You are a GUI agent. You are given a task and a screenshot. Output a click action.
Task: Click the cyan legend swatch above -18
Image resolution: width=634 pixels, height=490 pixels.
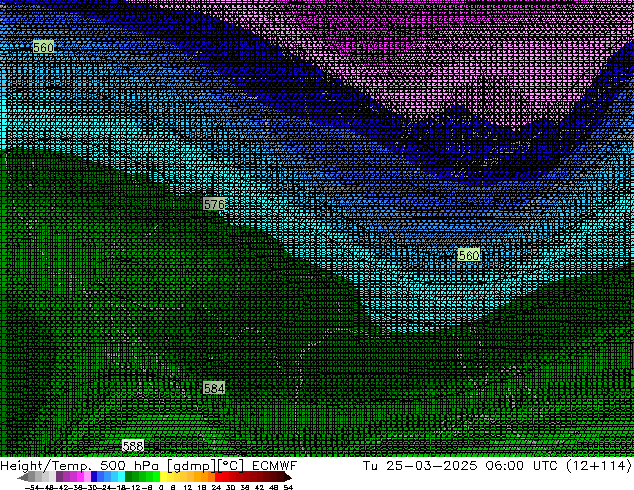point(121,476)
